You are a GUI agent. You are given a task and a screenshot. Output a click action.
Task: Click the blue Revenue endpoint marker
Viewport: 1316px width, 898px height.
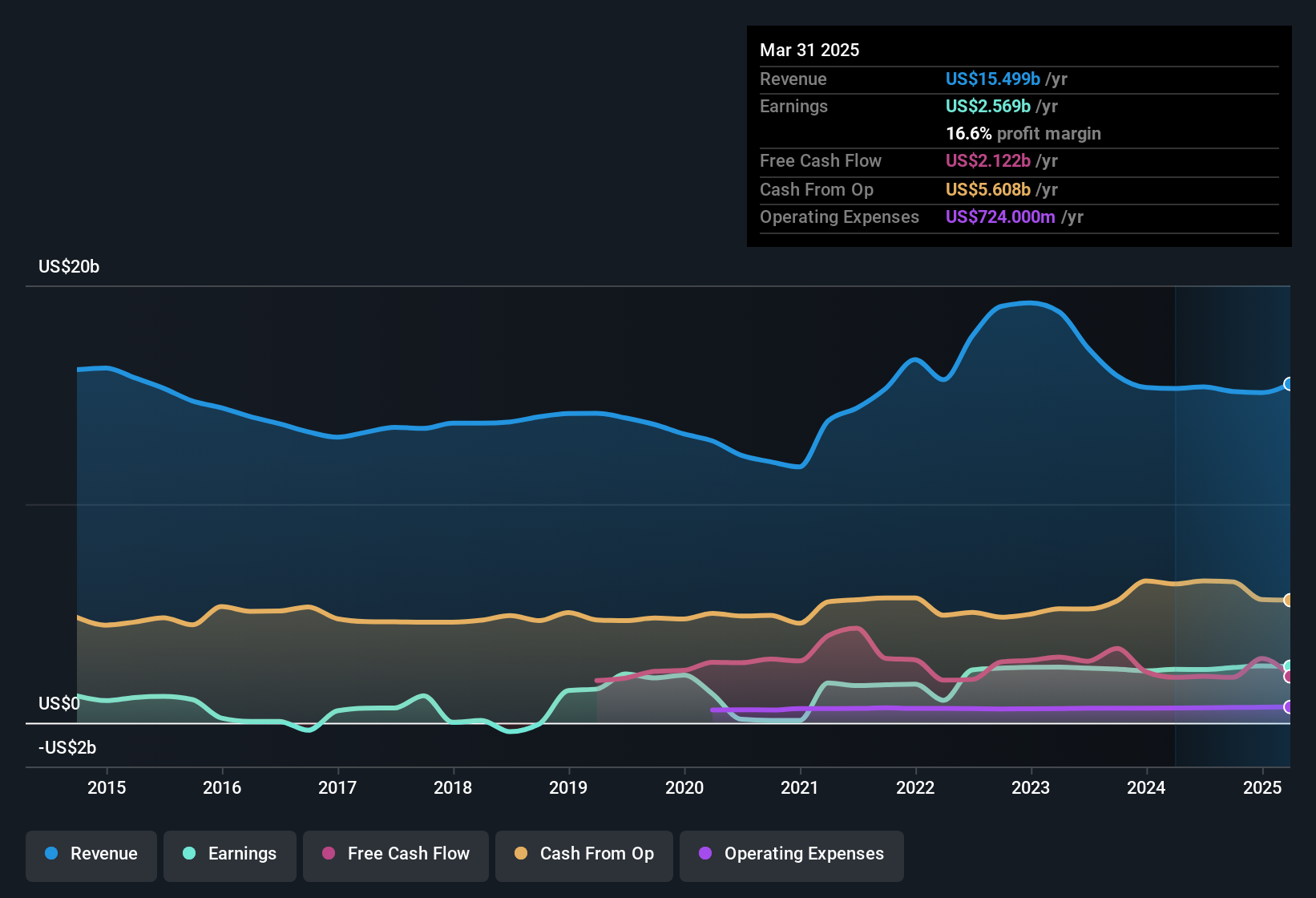point(1288,384)
